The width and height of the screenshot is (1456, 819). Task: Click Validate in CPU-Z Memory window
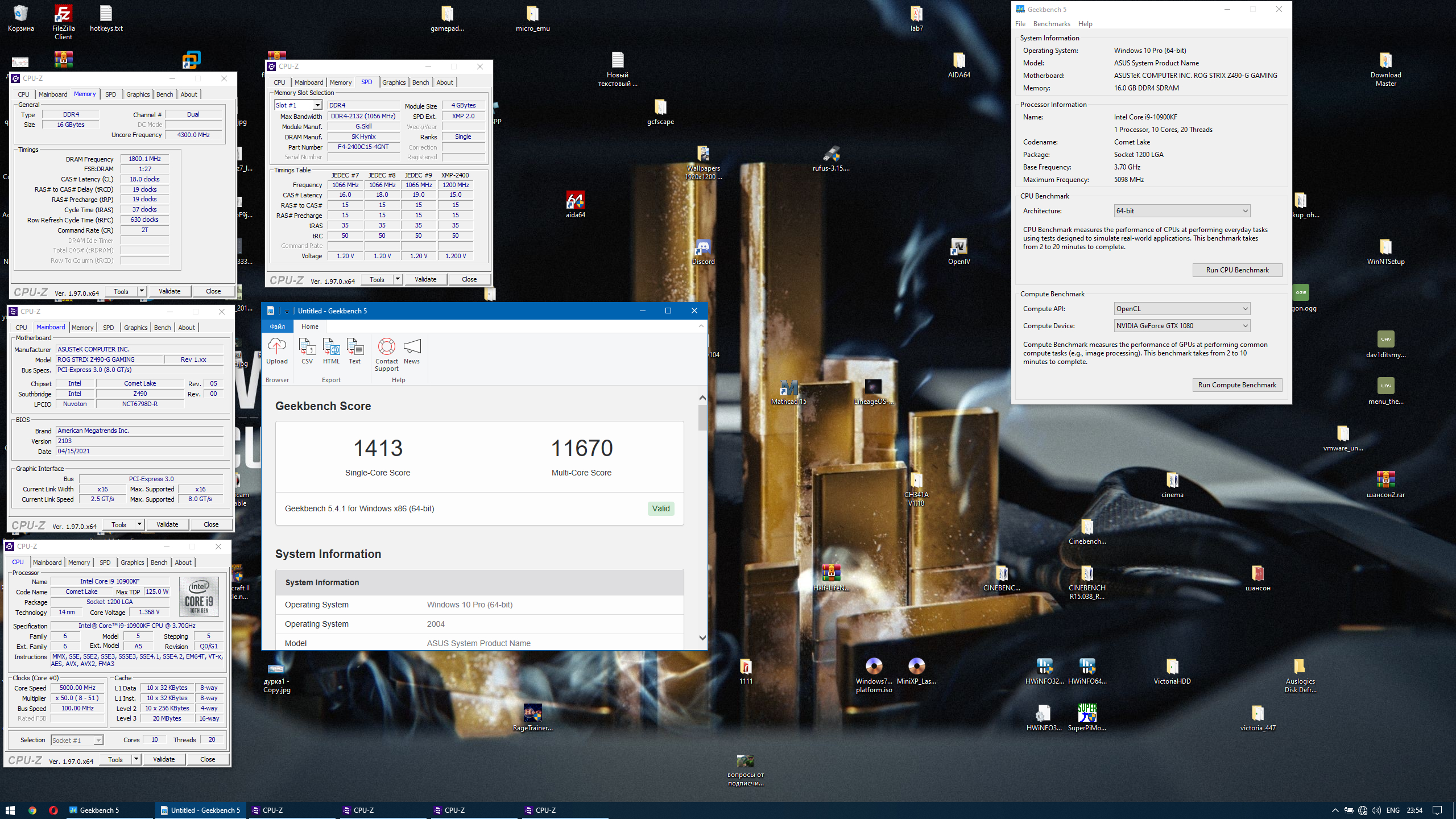(169, 291)
